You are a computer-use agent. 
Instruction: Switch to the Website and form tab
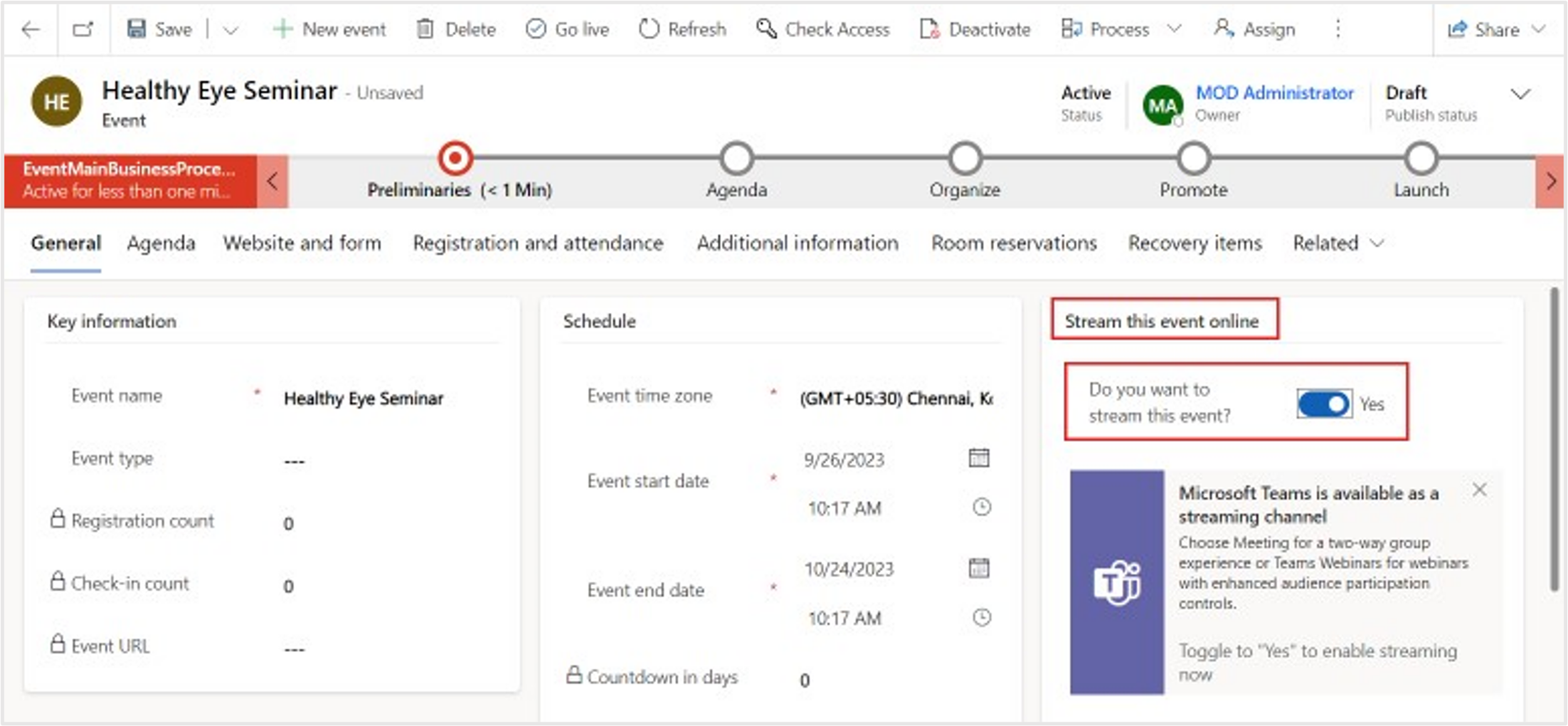coord(302,243)
